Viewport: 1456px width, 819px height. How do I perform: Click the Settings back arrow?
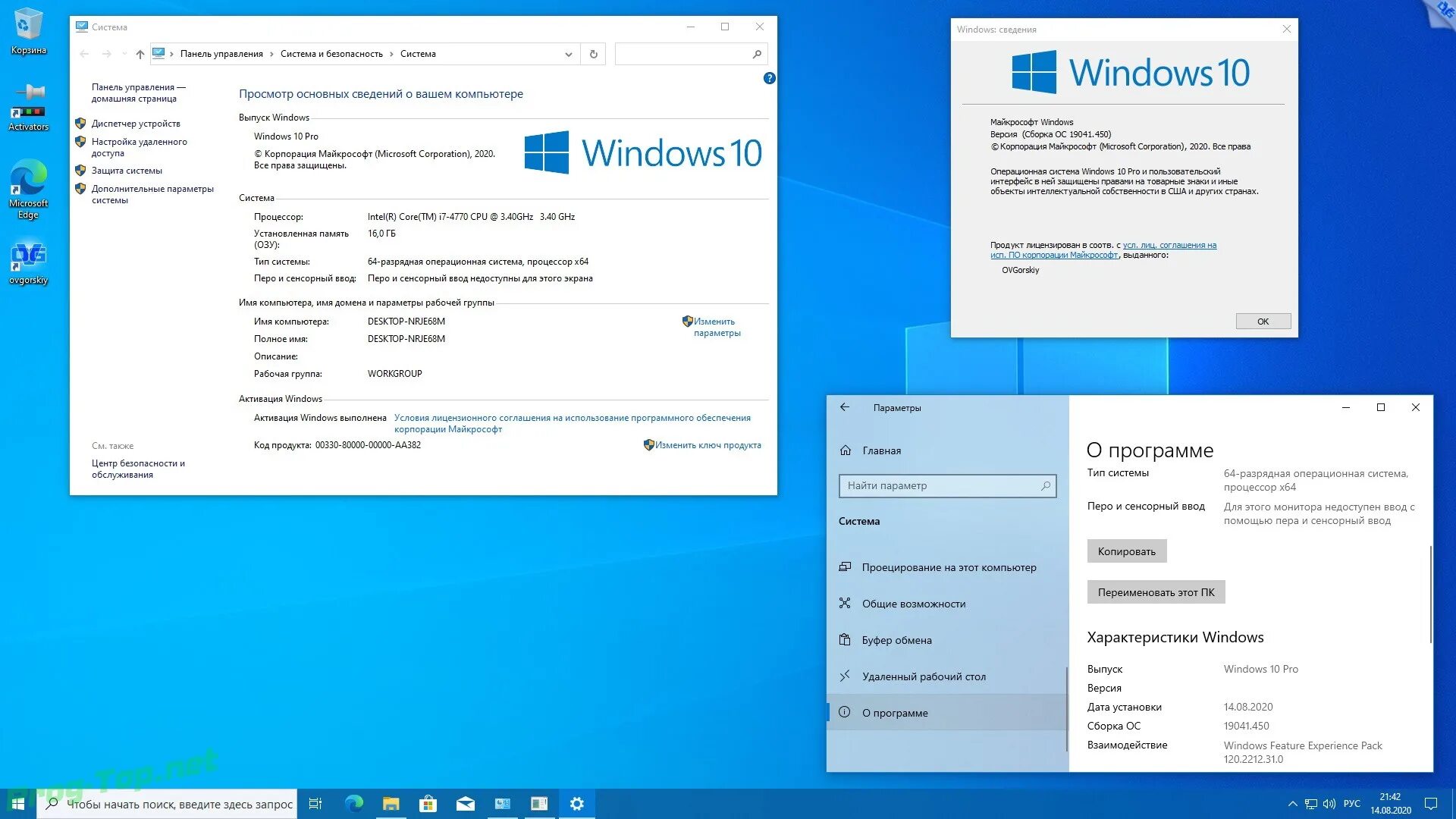click(x=845, y=407)
